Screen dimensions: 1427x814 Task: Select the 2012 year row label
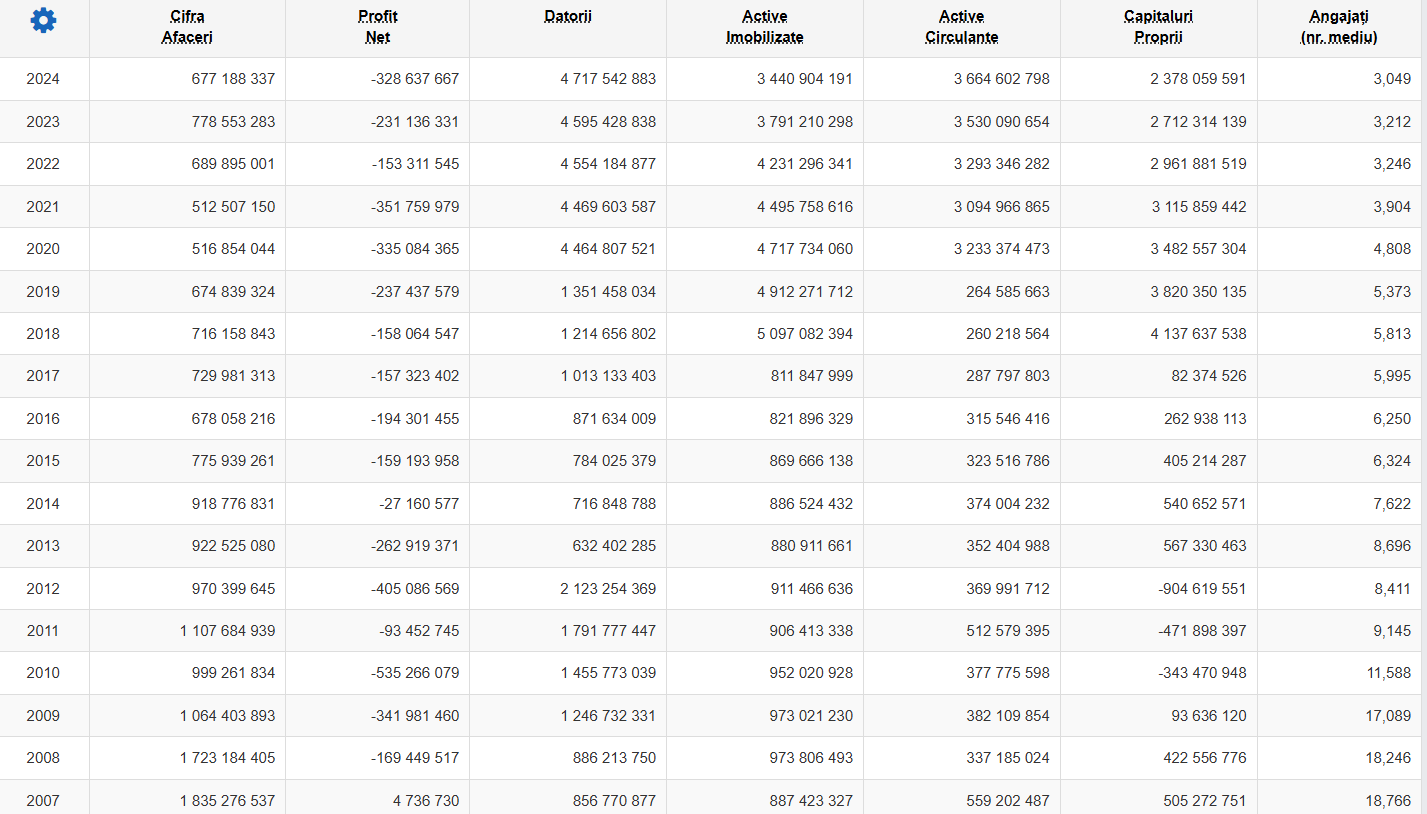43,589
